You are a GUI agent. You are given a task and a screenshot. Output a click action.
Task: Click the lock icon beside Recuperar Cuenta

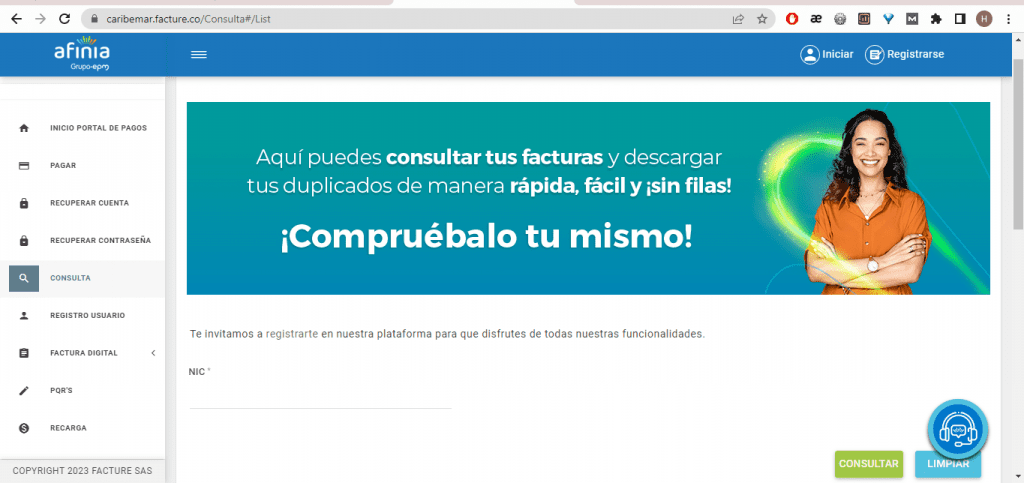[24, 203]
